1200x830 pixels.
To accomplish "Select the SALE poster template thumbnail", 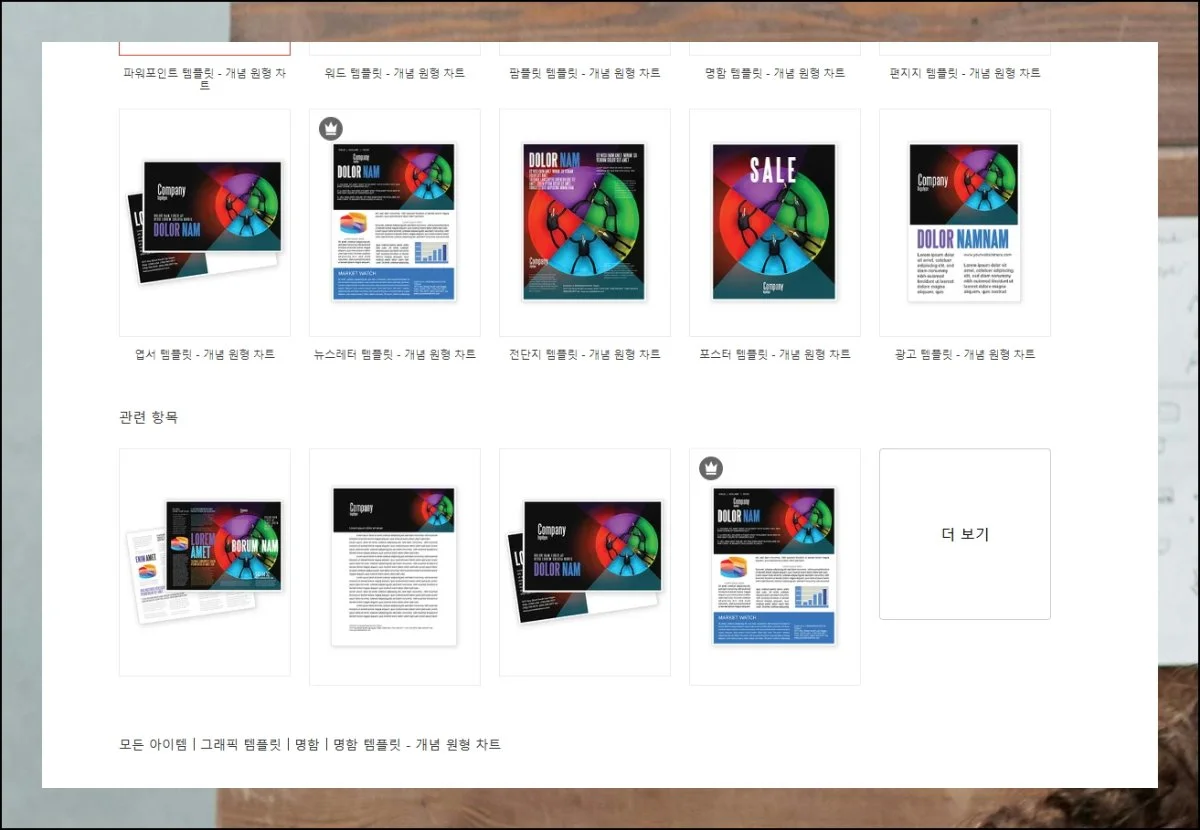I will pyautogui.click(x=774, y=221).
